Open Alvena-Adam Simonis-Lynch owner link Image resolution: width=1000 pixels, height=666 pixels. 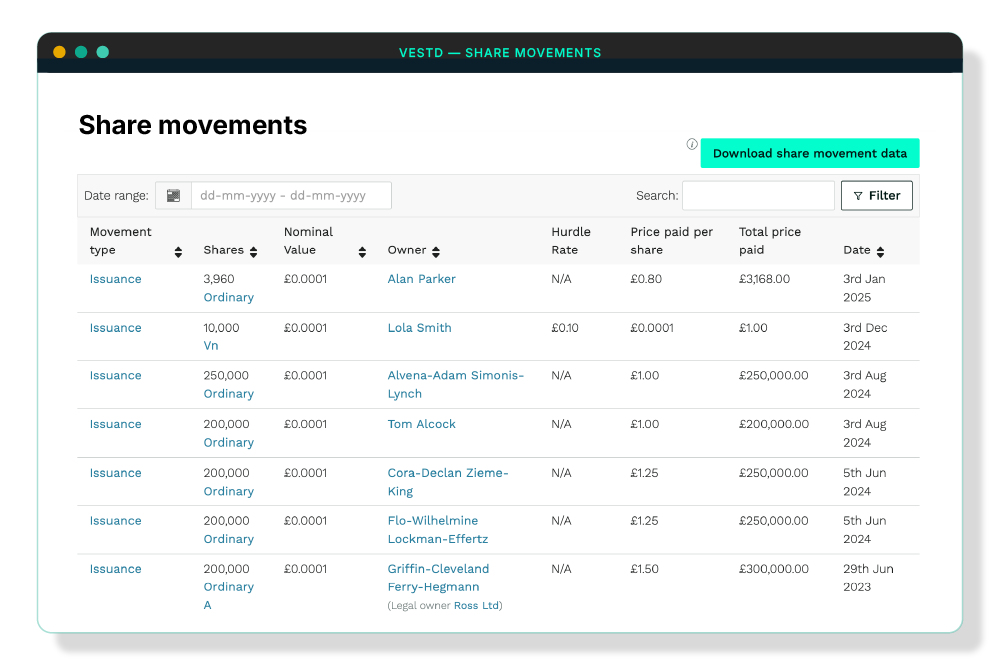pos(455,385)
